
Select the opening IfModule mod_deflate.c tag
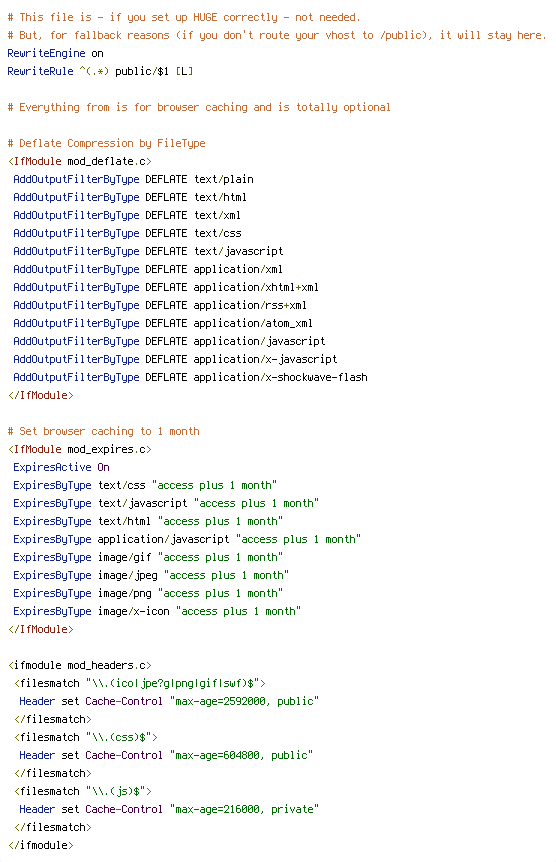[80, 161]
